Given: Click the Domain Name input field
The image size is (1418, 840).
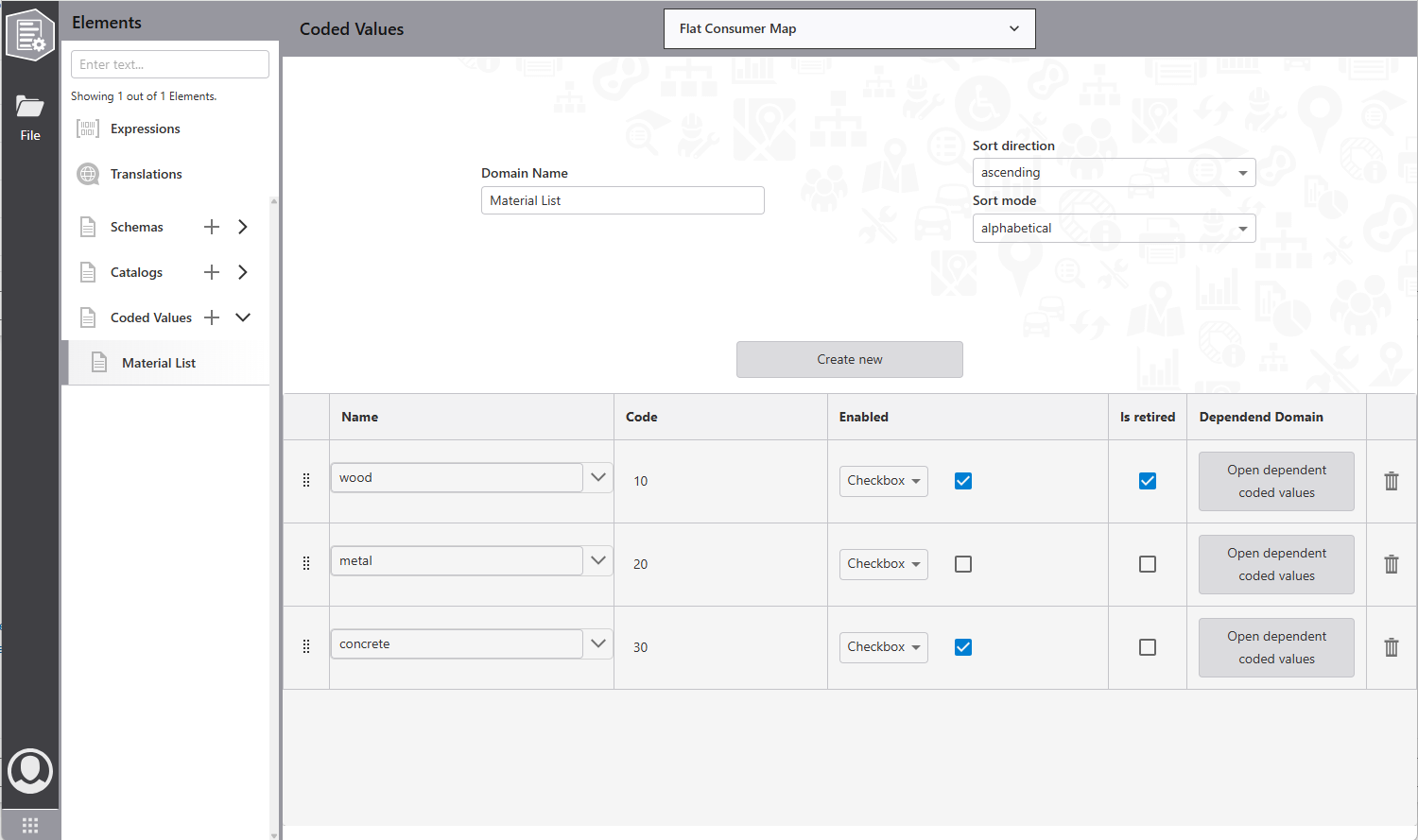Looking at the screenshot, I should 622,200.
